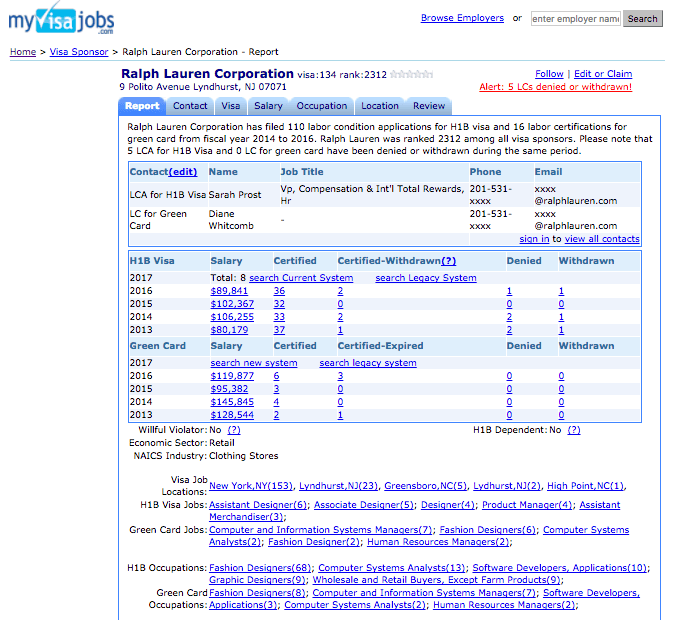Switch to the Contact tab
685x620 pixels.
click(190, 106)
